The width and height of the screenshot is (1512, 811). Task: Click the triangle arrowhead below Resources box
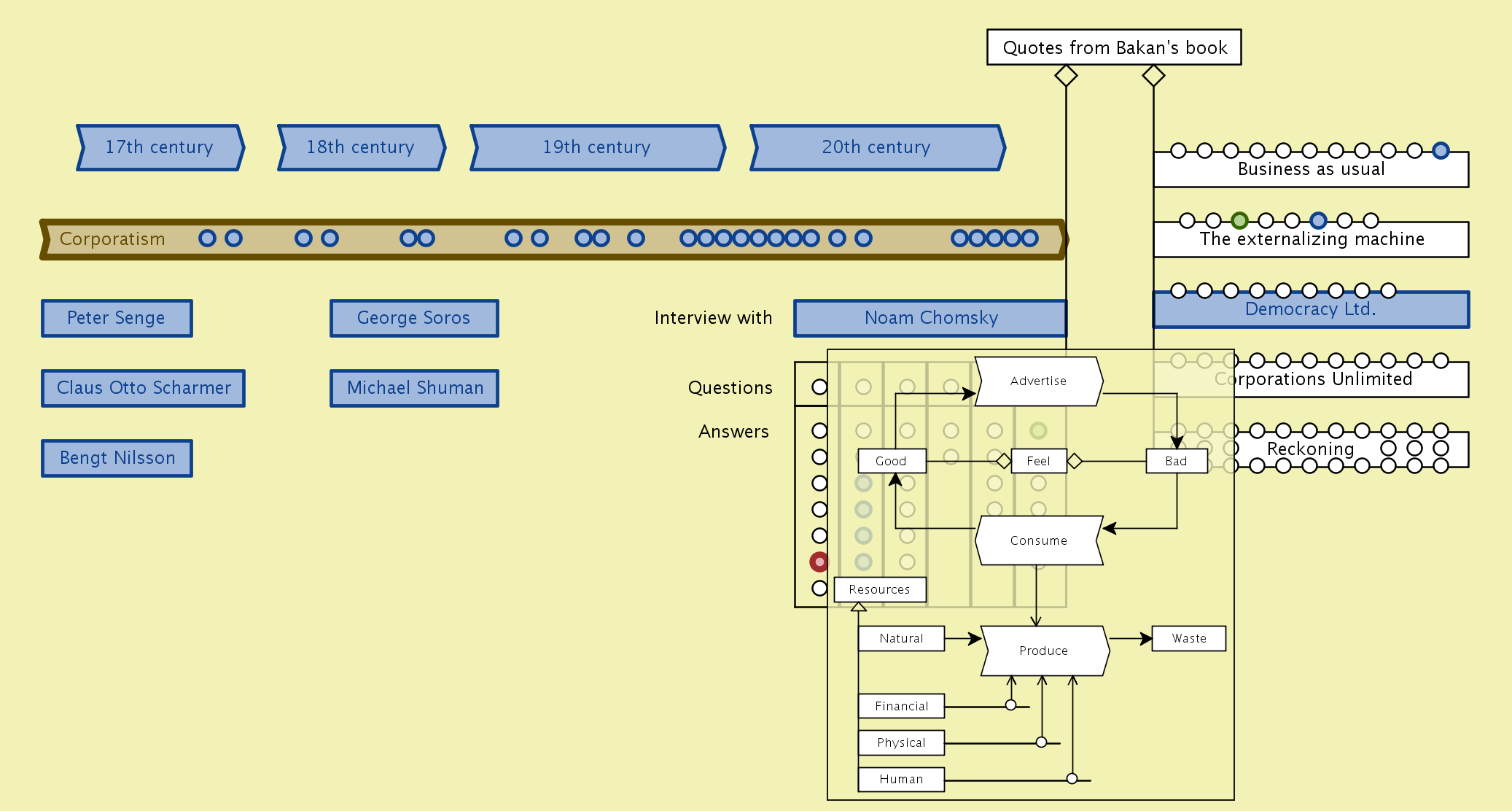859,607
